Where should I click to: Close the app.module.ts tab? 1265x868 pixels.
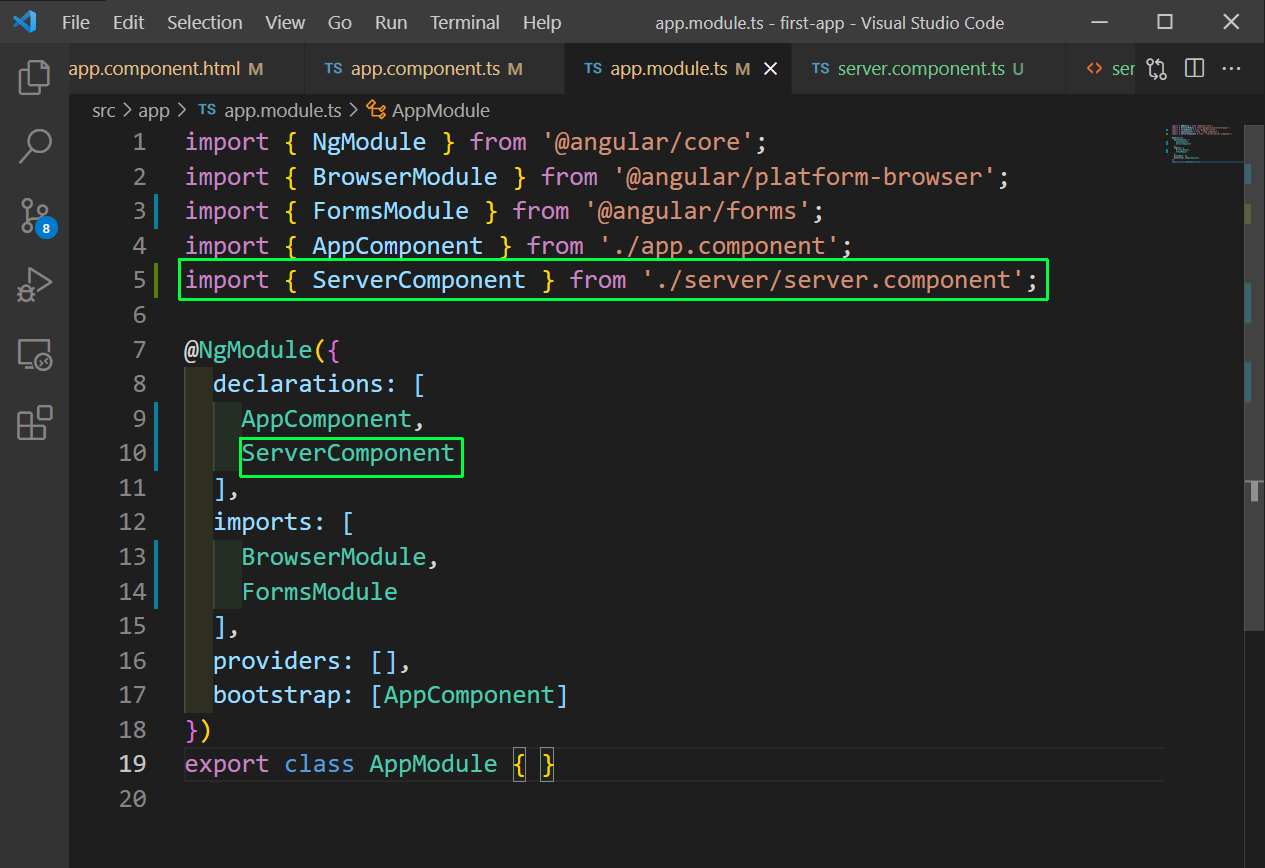tap(771, 69)
